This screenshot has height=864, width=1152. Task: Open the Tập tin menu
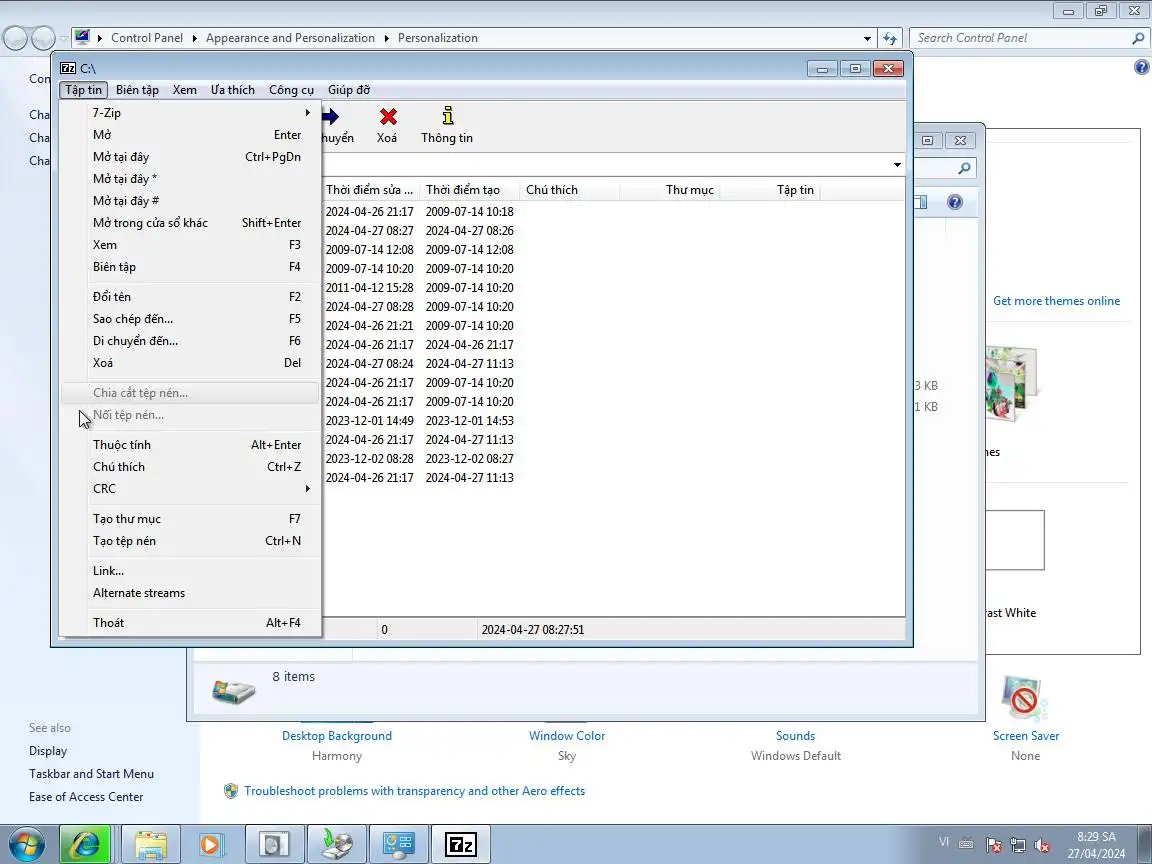83,90
